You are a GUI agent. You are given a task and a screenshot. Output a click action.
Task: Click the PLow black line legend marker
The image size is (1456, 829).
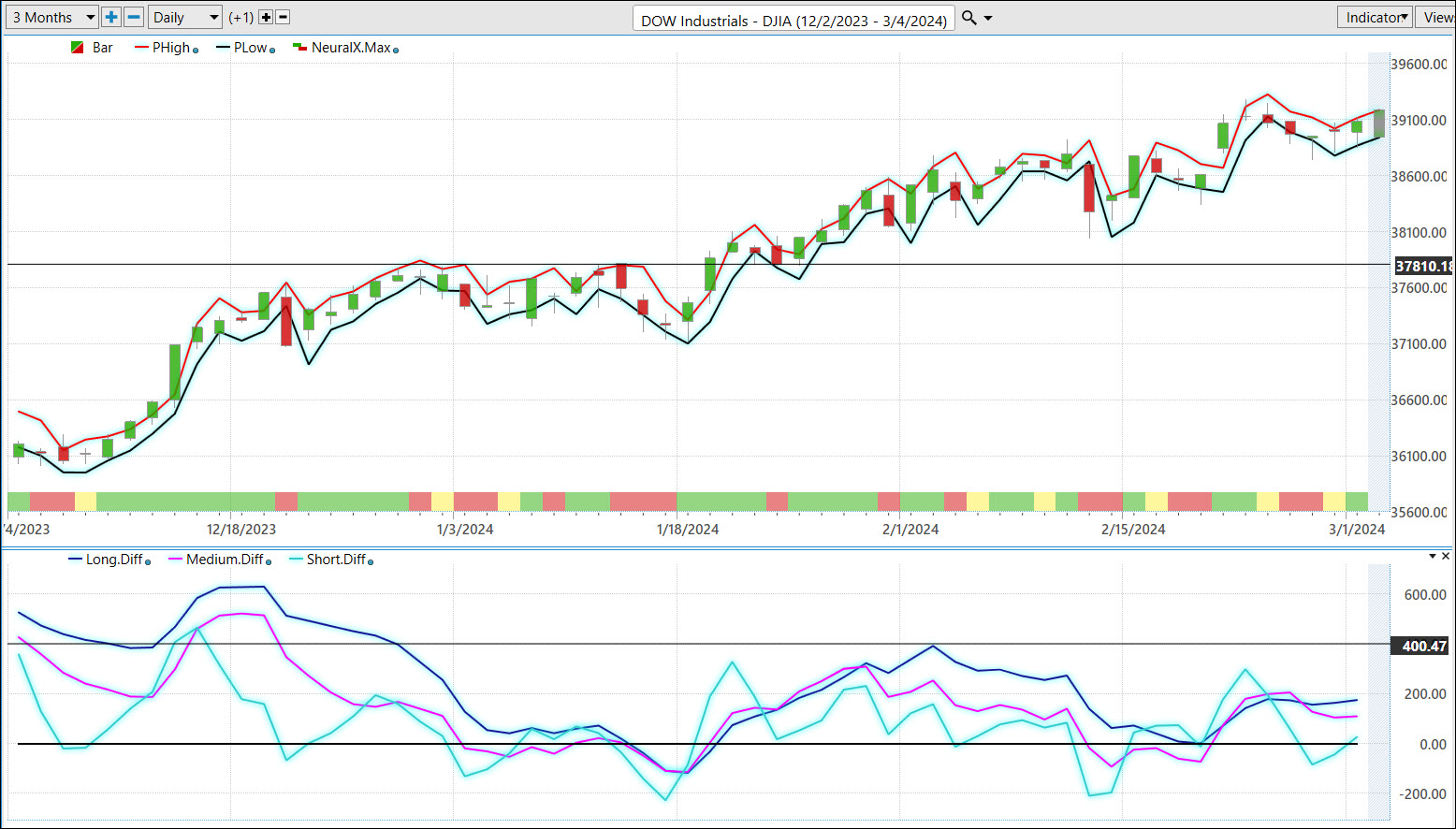[223, 48]
